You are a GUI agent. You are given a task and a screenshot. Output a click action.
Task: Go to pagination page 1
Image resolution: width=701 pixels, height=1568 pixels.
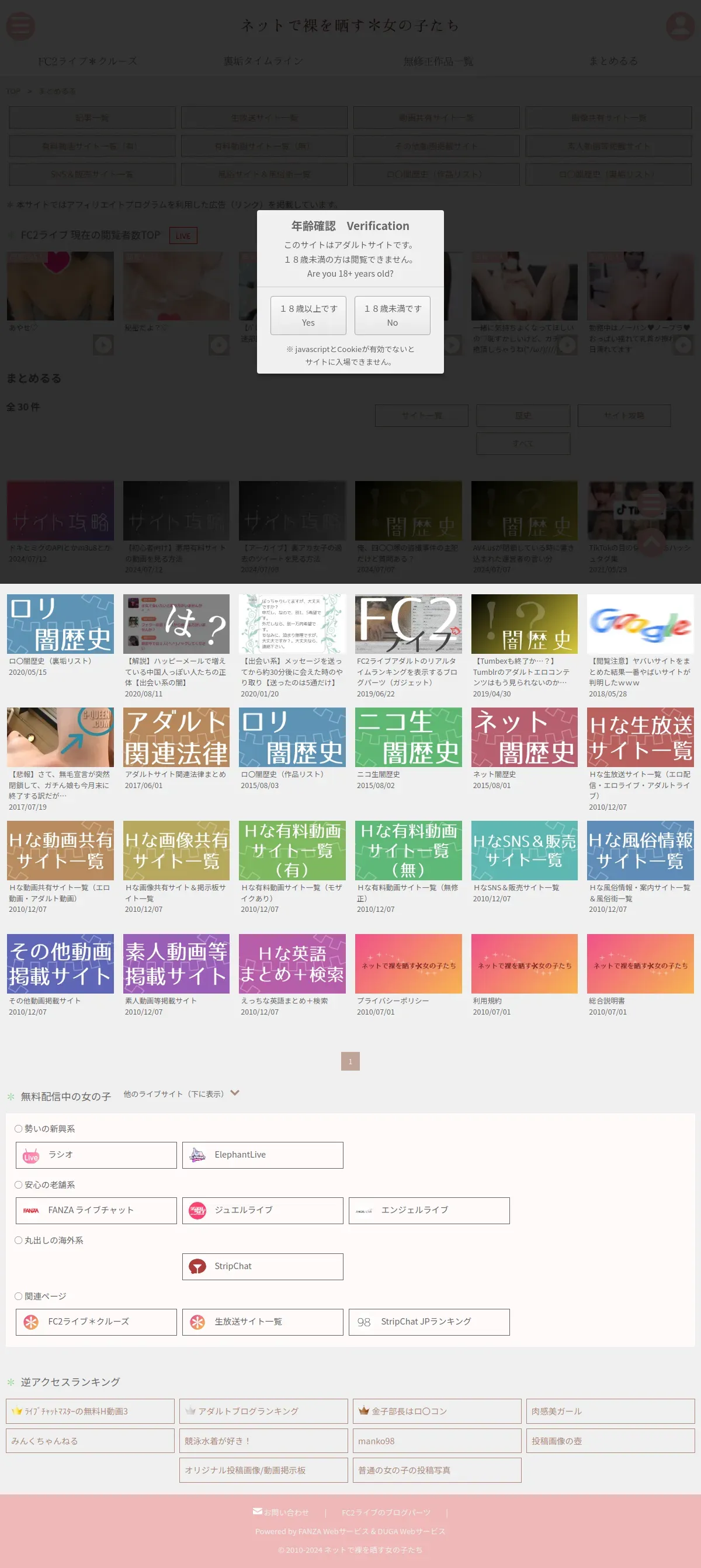coord(350,1061)
